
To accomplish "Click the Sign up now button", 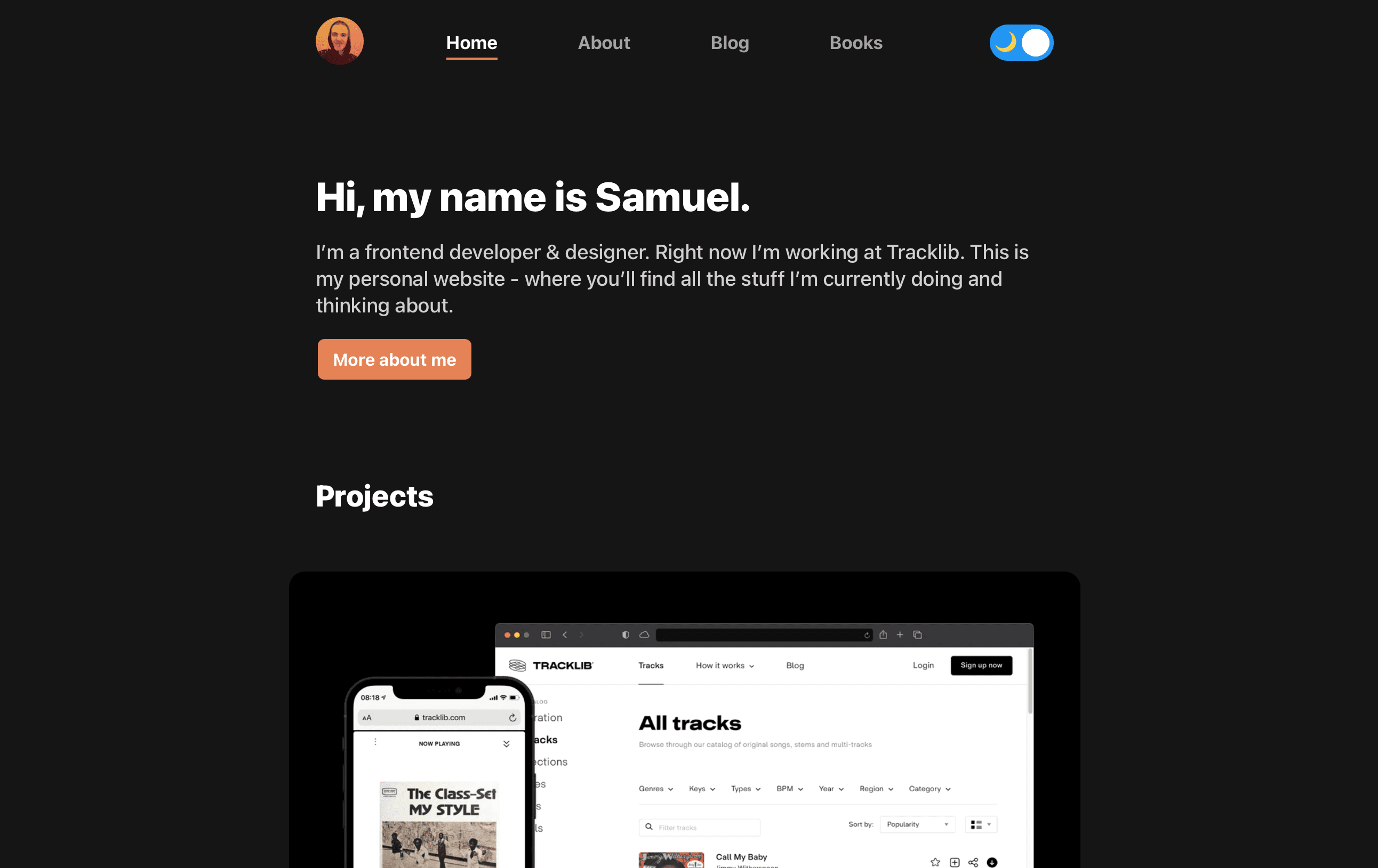I will tap(982, 665).
